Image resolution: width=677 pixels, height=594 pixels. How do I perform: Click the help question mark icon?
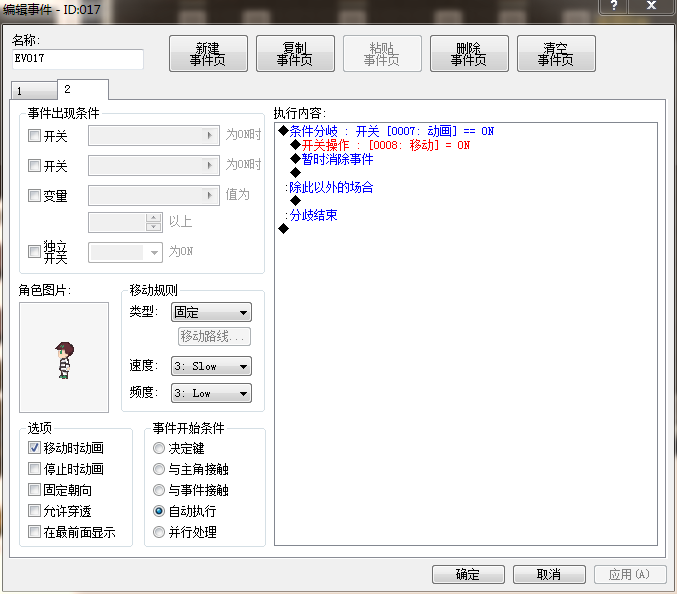click(x=614, y=6)
